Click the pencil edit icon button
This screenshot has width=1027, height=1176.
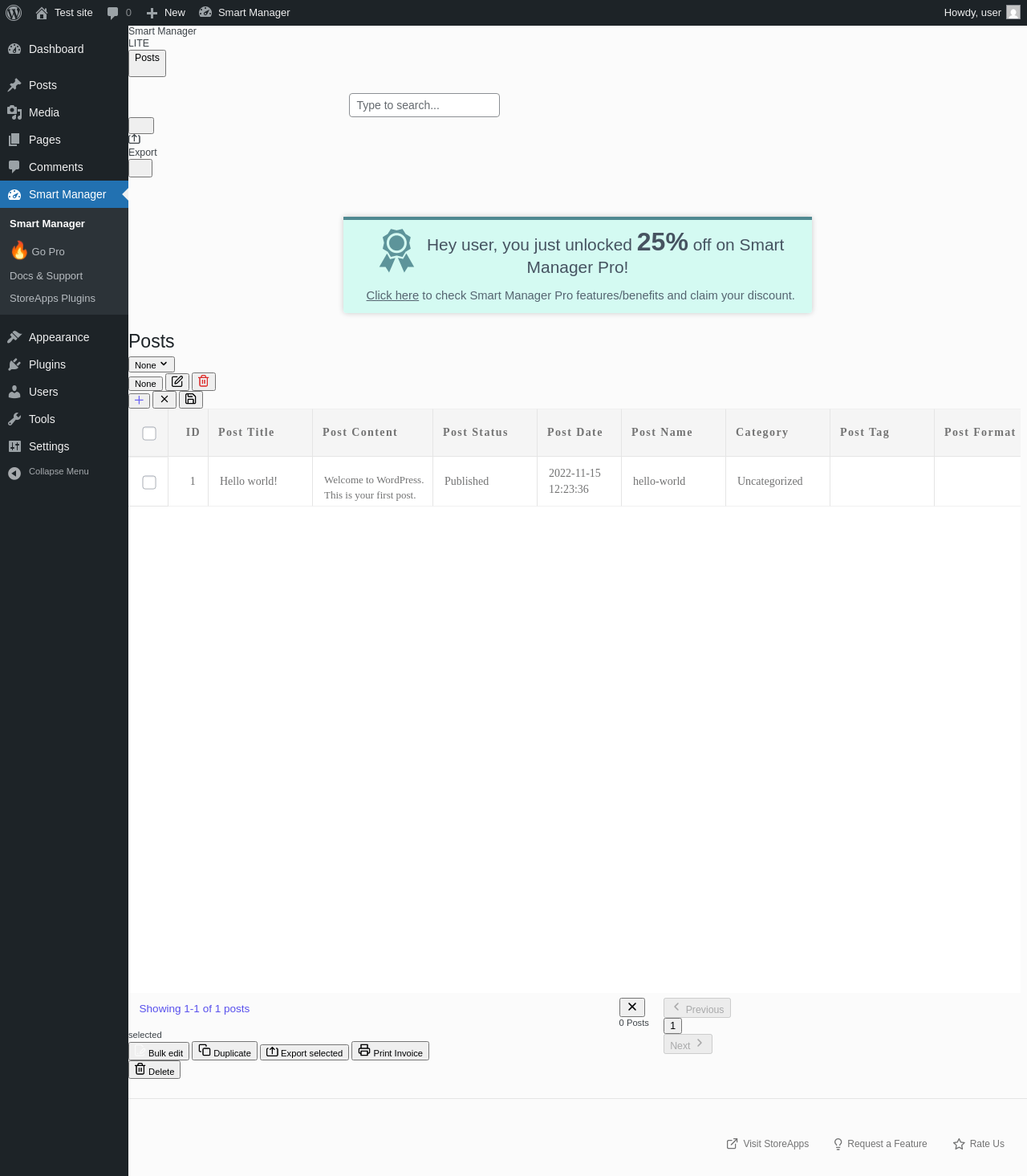(x=177, y=381)
